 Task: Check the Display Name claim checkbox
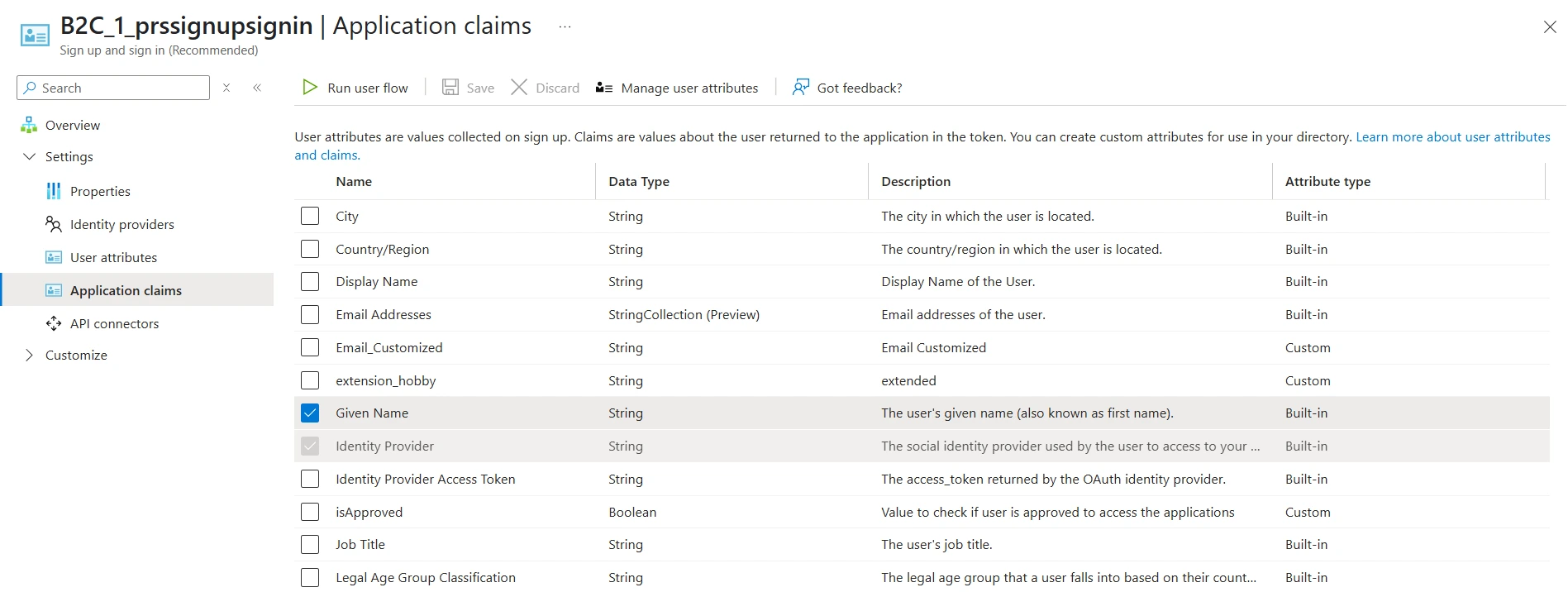[x=310, y=281]
